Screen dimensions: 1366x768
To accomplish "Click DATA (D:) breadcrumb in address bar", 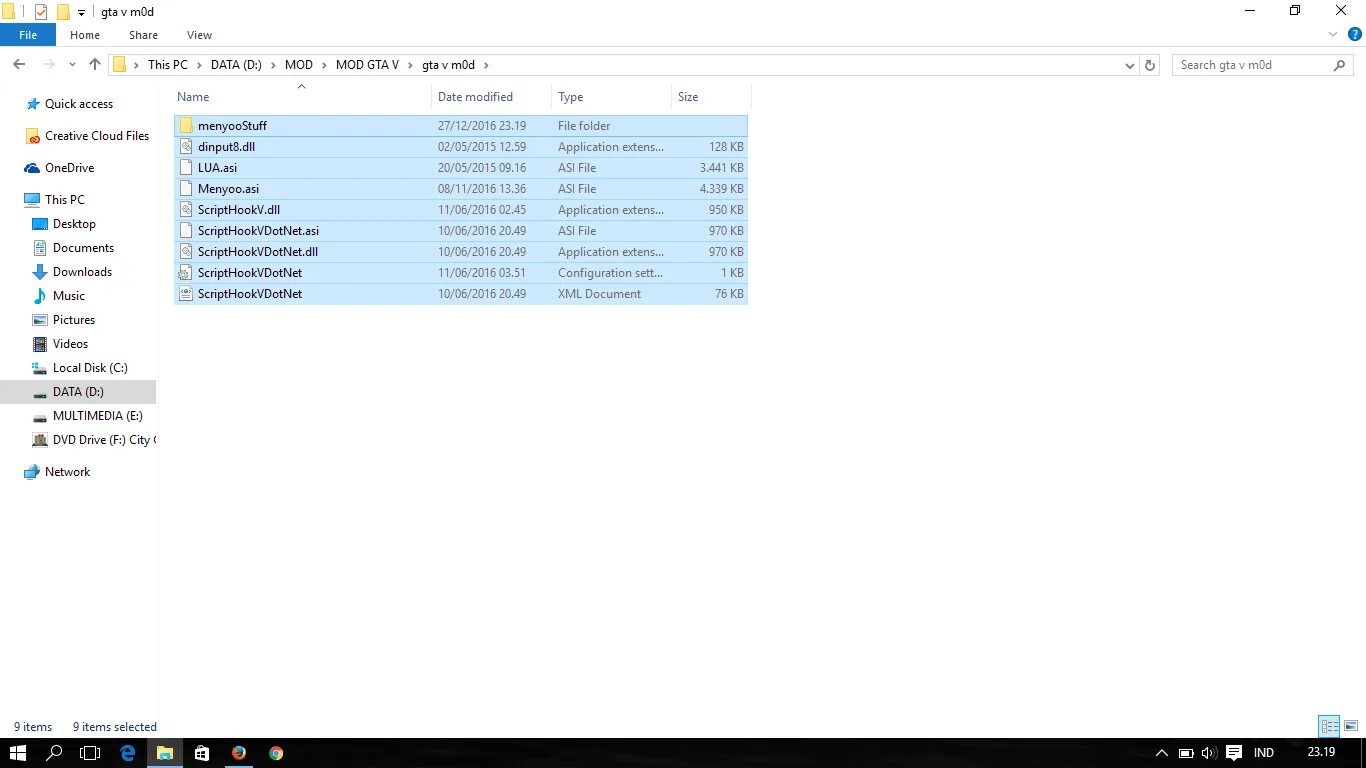I will [236, 65].
